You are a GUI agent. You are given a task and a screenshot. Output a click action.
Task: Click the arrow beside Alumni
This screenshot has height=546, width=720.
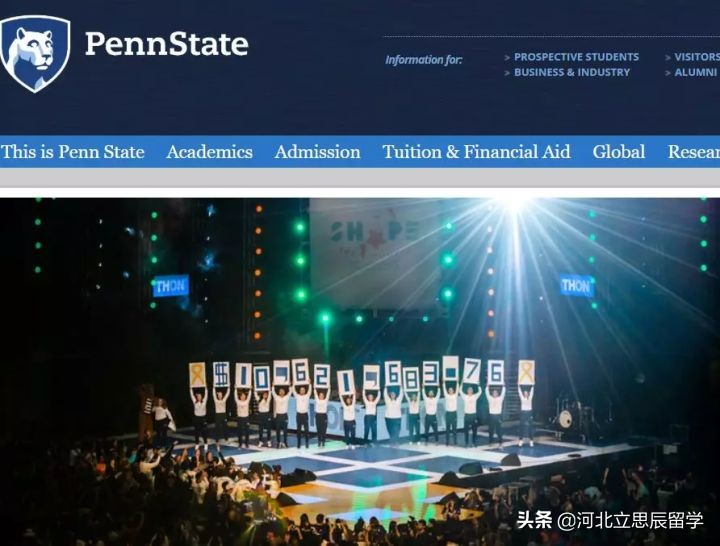pyautogui.click(x=668, y=73)
